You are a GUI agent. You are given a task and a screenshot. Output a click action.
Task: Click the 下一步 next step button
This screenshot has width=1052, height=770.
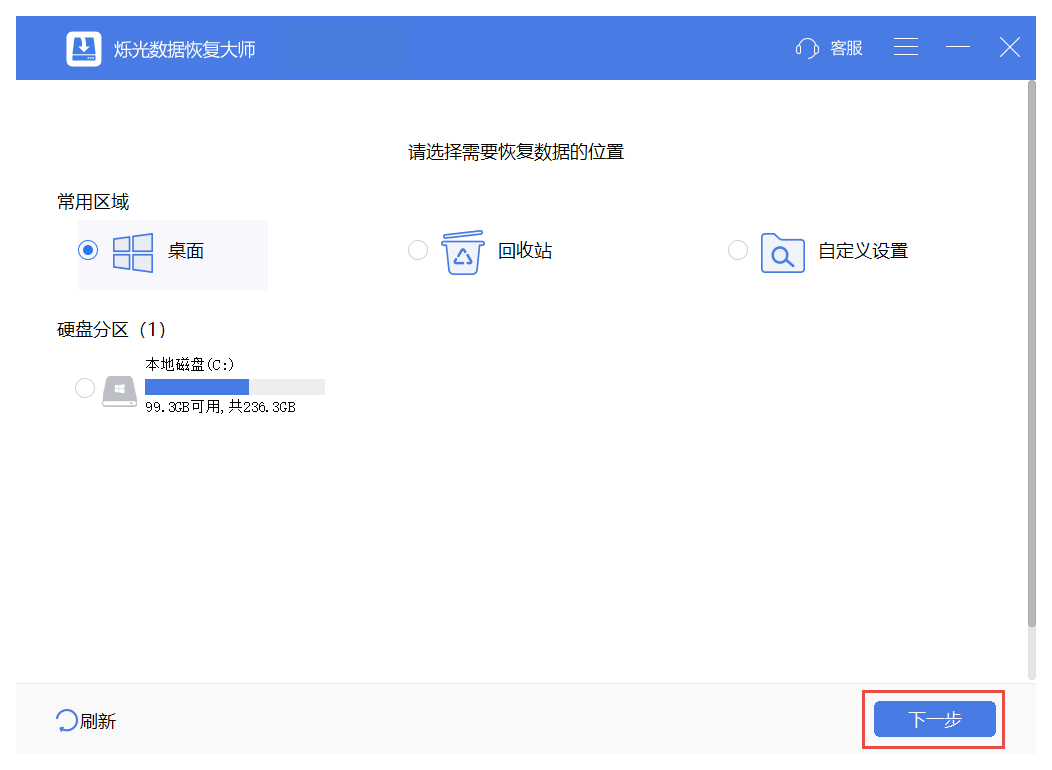click(933, 718)
